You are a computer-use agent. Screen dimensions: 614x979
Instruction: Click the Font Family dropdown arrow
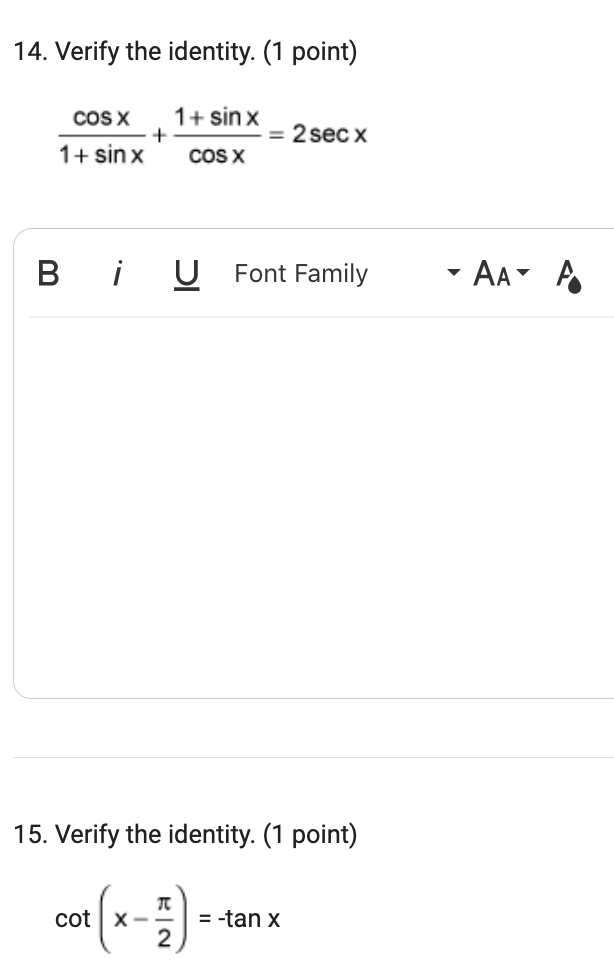[452, 273]
